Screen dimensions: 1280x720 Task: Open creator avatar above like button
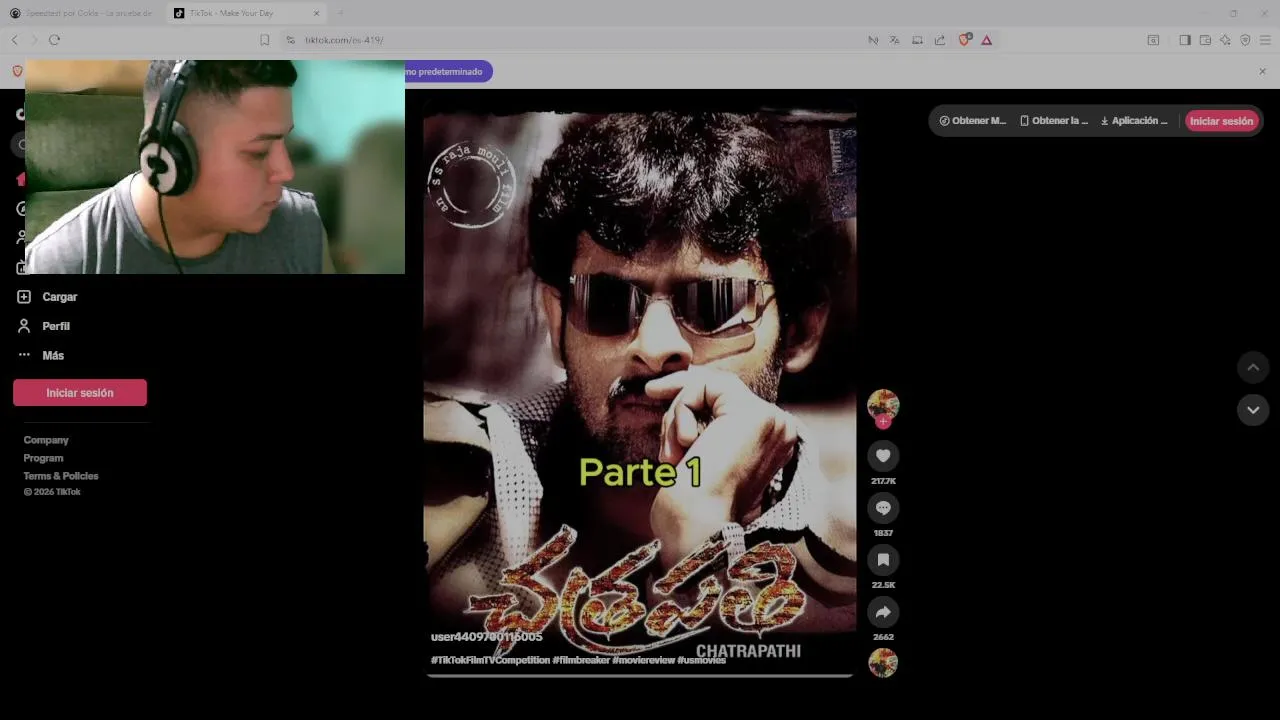click(883, 404)
